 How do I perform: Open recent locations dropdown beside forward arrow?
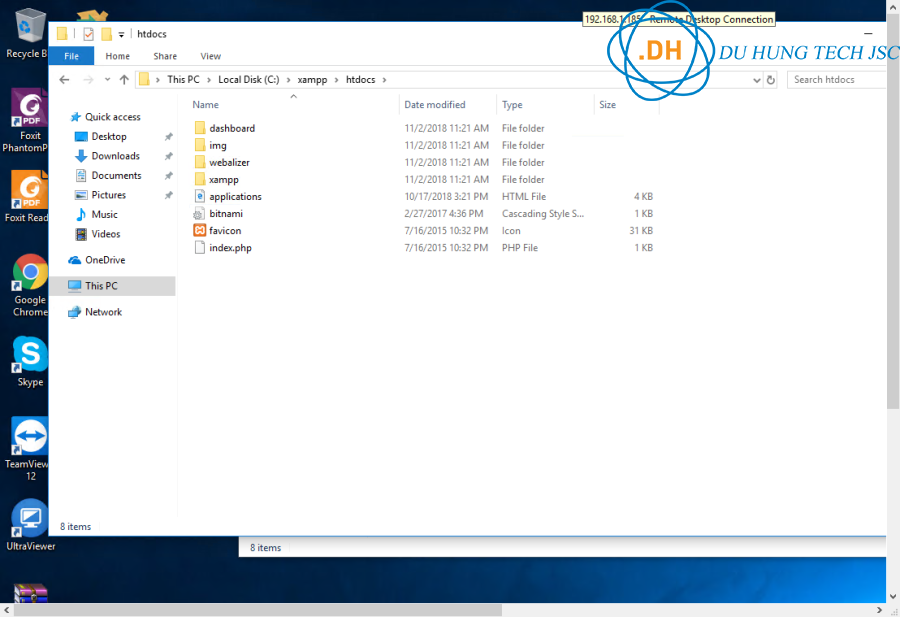(x=106, y=80)
